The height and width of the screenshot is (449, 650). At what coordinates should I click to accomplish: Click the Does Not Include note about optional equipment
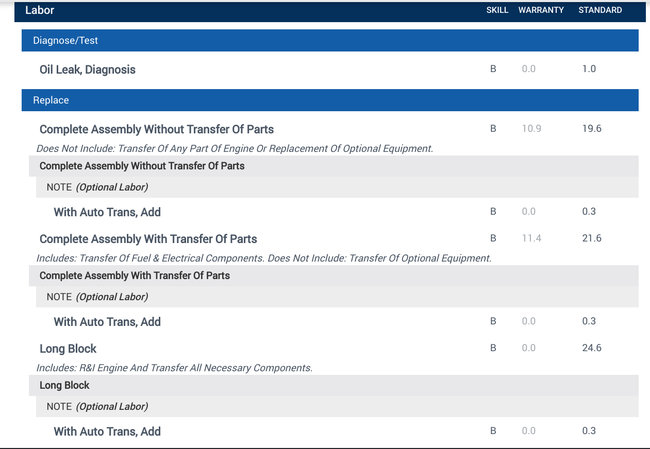point(235,148)
